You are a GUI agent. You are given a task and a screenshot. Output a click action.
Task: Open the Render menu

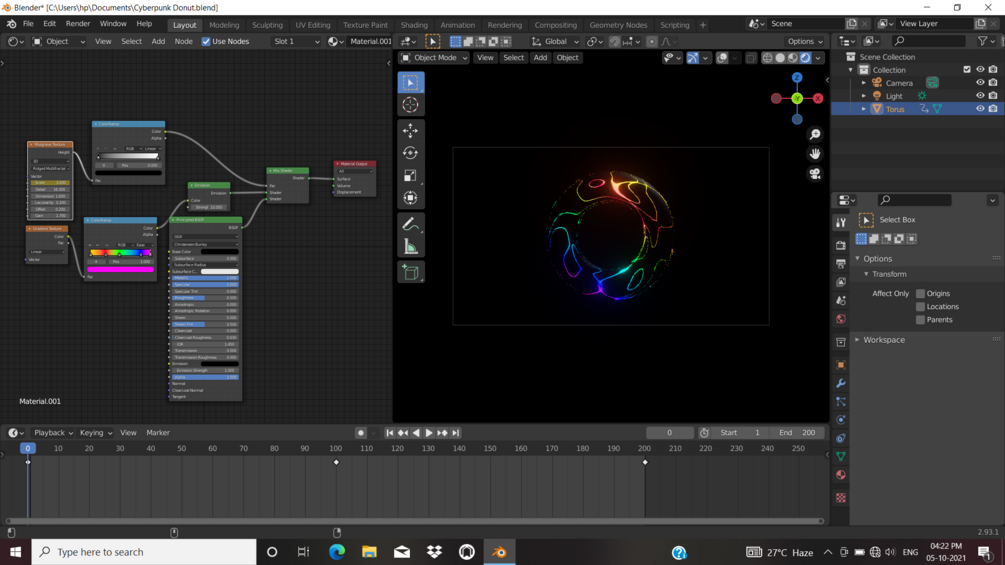tap(78, 24)
